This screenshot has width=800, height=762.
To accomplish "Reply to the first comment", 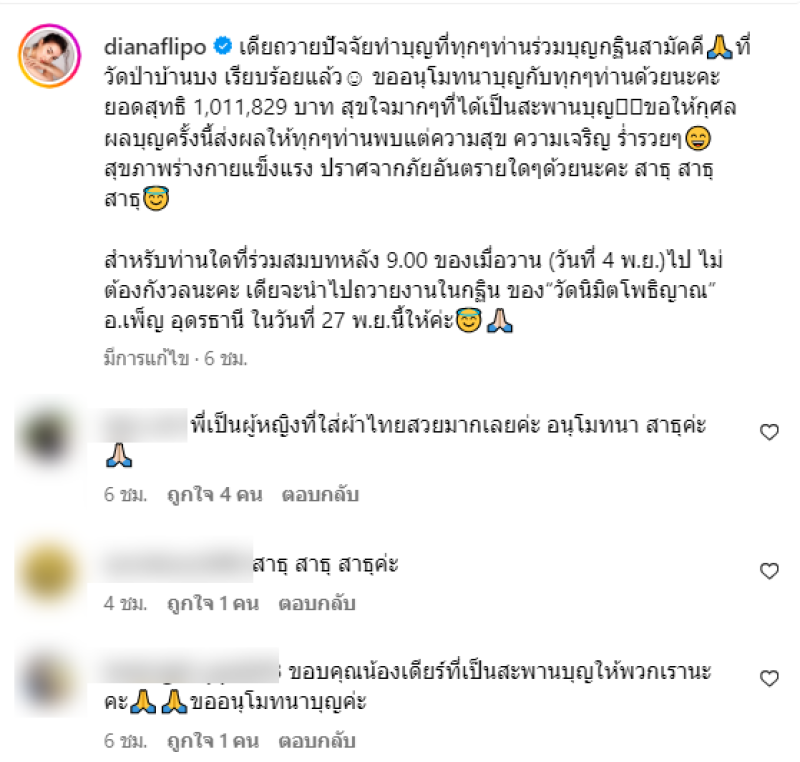I will click(320, 495).
